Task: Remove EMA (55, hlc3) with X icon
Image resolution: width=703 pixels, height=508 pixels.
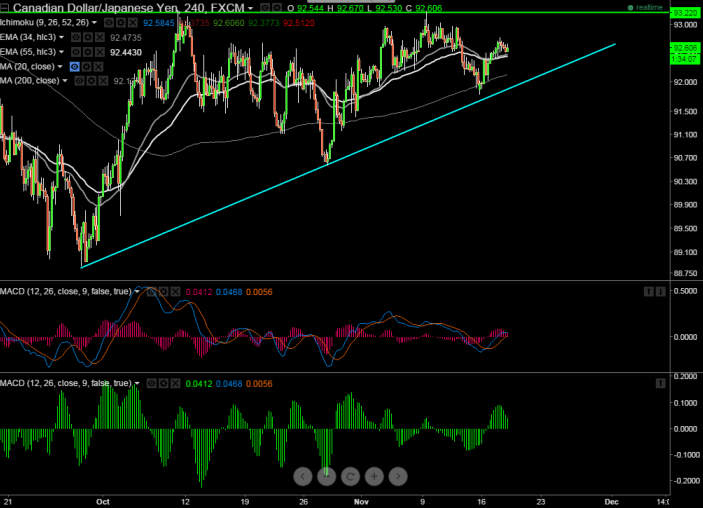Action: pyautogui.click(x=100, y=52)
